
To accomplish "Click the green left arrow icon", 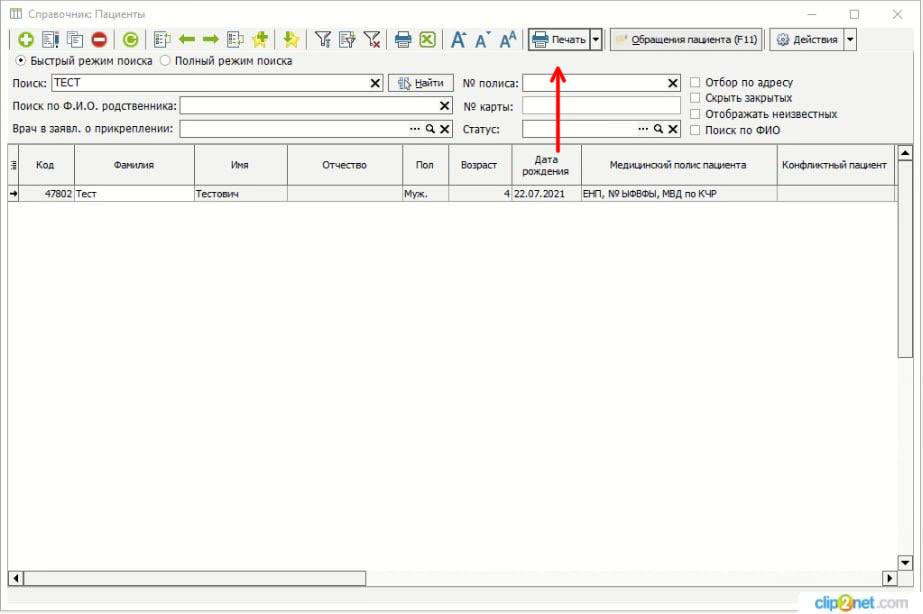I will [187, 40].
